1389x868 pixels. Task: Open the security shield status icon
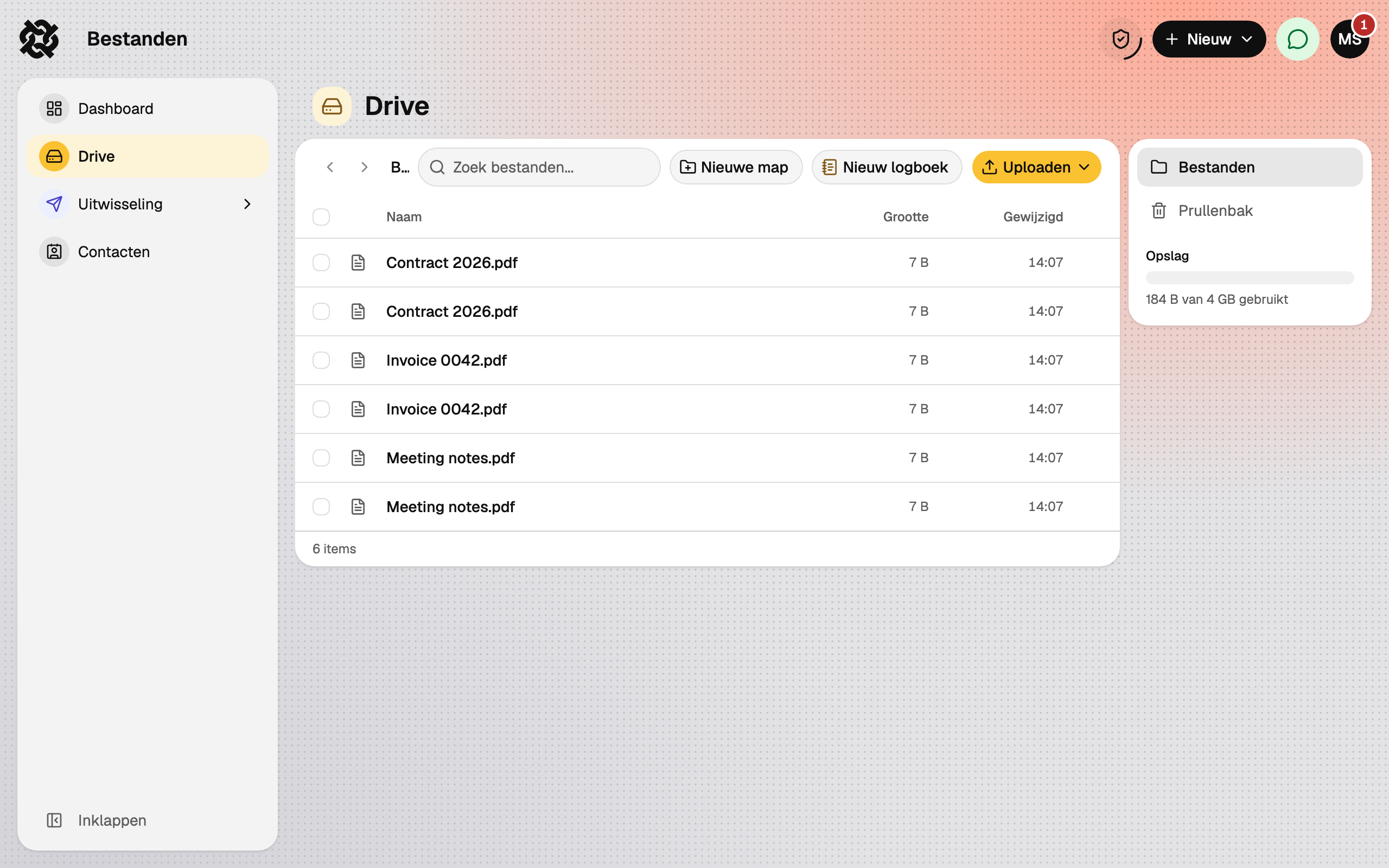[1120, 39]
